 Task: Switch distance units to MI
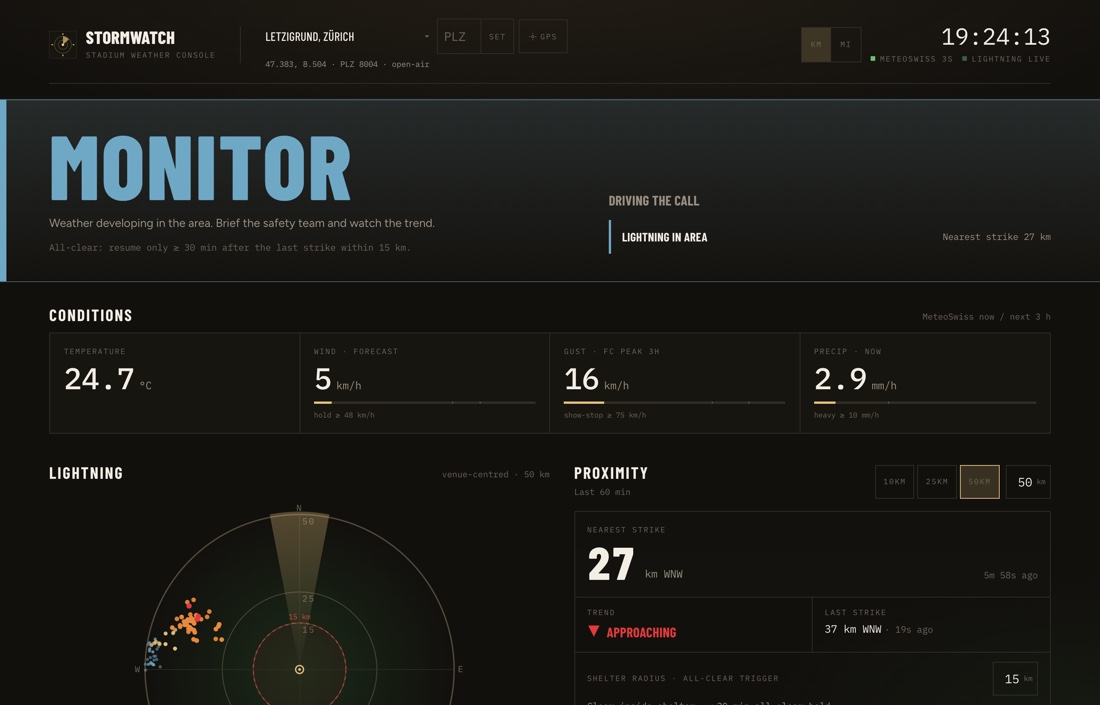click(x=845, y=45)
